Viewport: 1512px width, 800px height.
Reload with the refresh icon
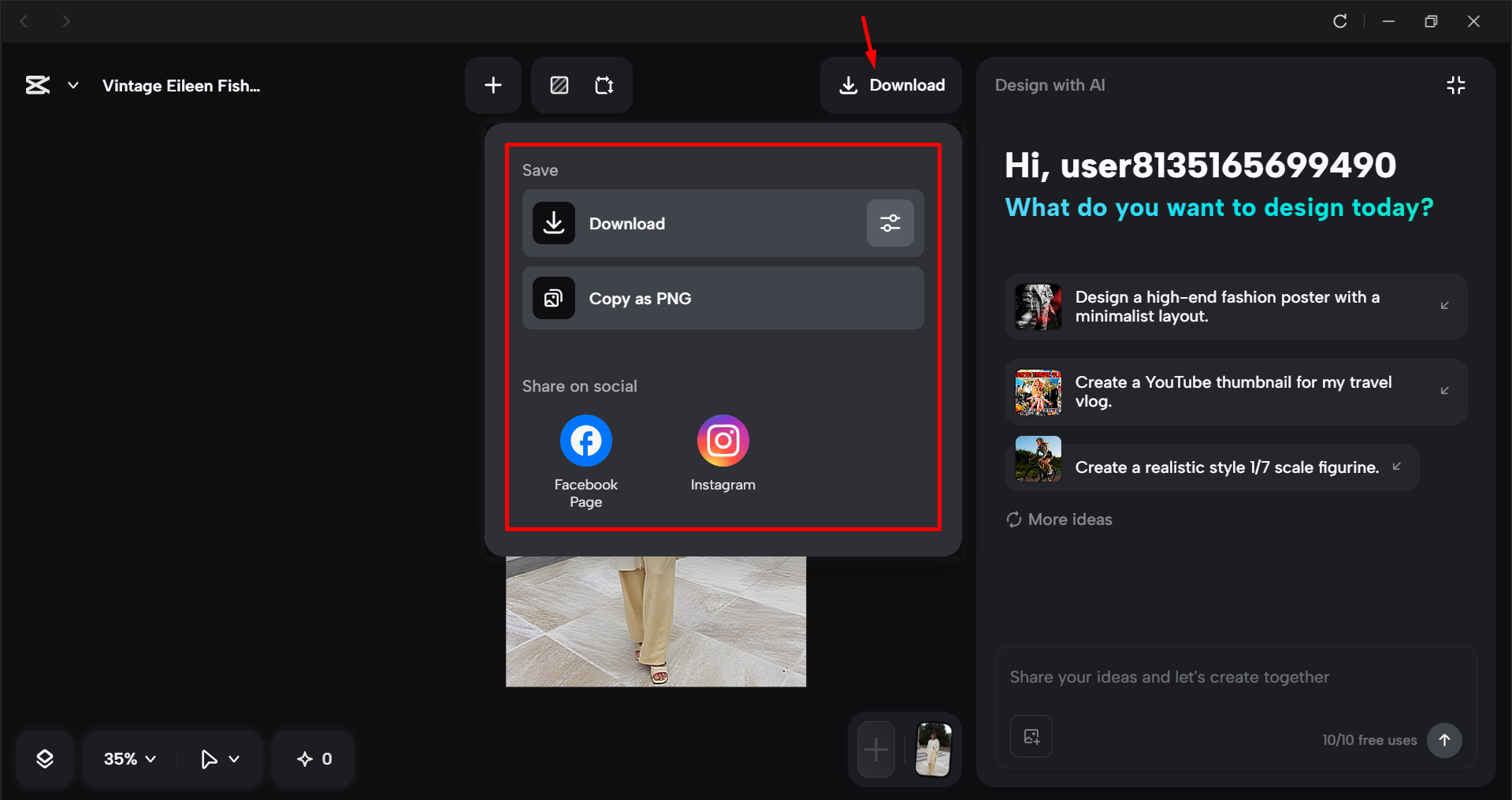coord(1340,21)
